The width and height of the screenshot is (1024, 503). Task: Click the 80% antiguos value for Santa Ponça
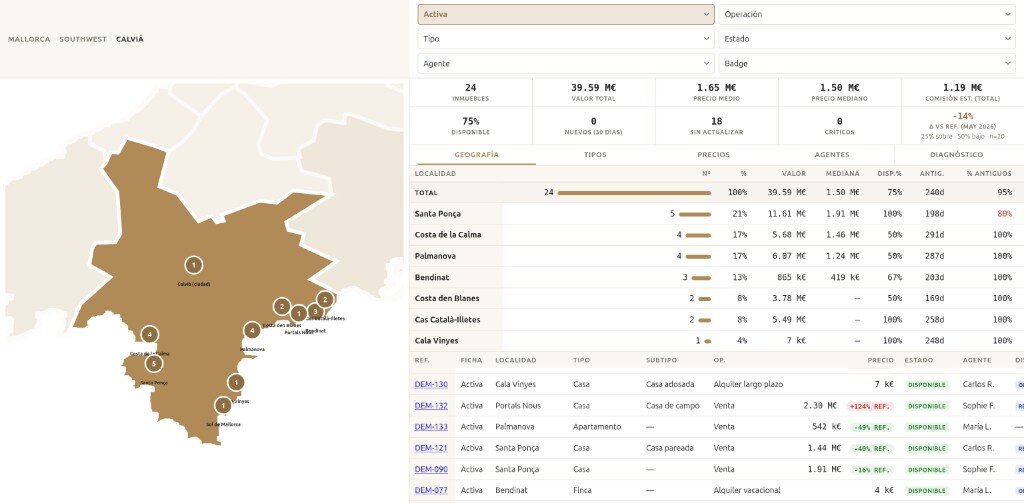1004,214
